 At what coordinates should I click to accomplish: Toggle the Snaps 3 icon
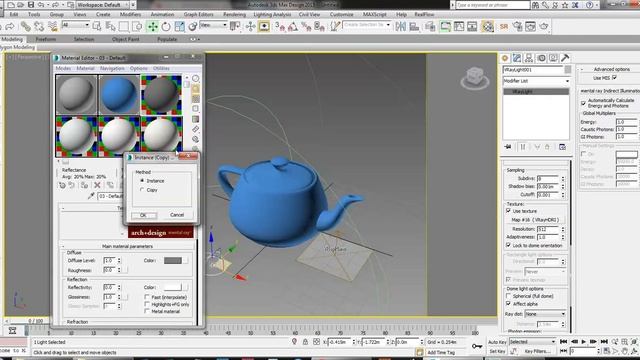click(x=280, y=27)
